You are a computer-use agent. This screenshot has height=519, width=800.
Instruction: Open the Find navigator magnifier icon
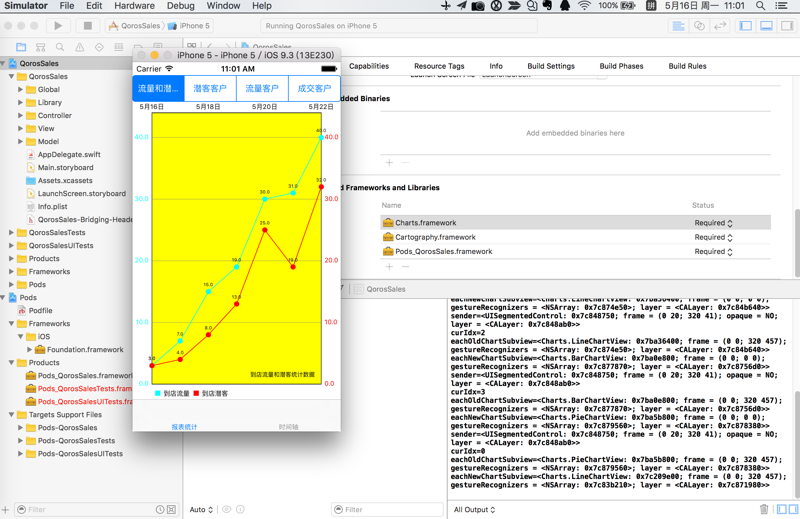[x=60, y=47]
